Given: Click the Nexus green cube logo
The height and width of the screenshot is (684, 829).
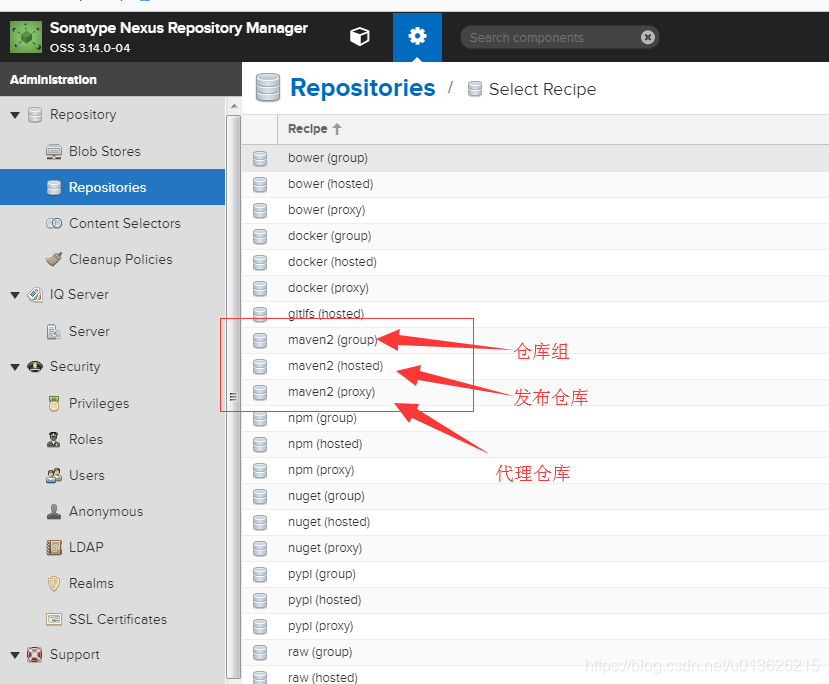Looking at the screenshot, I should tap(25, 37).
